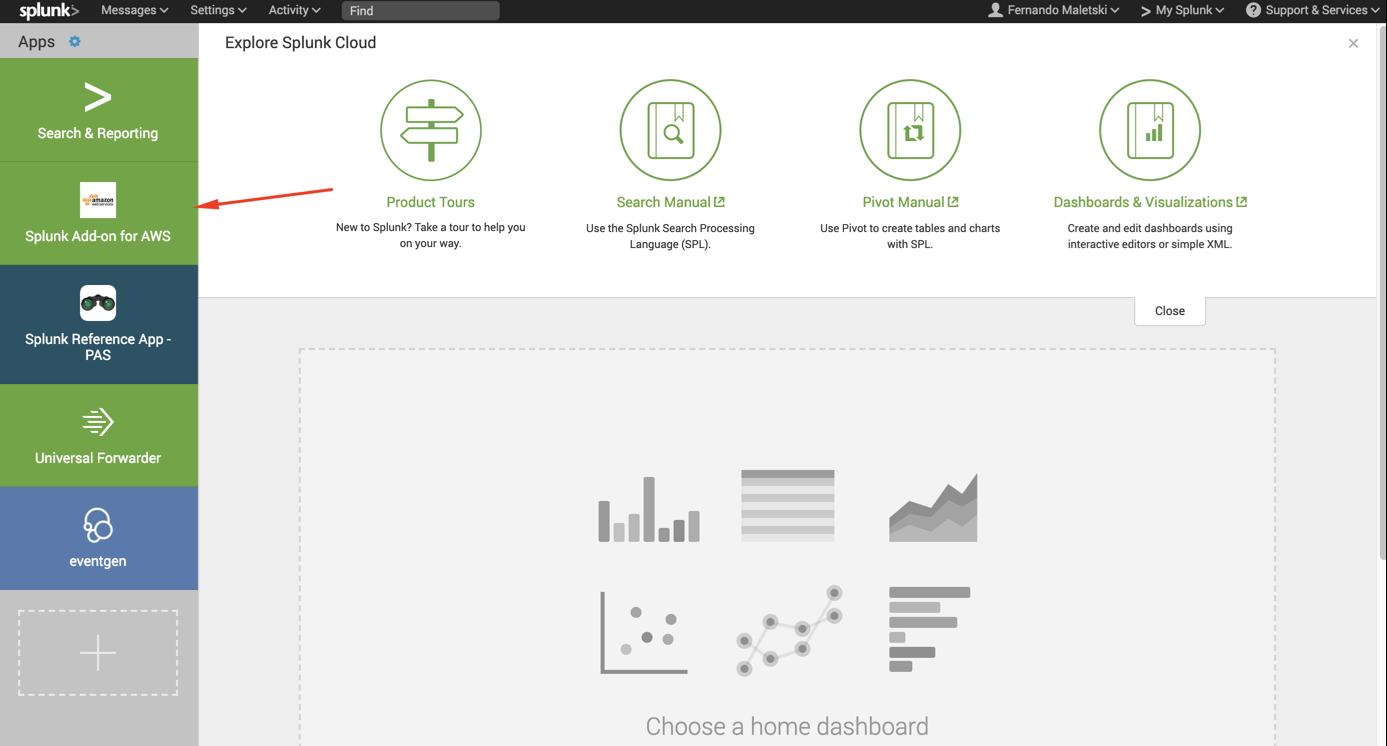The image size is (1387, 746).
Task: Click the bar chart placeholder icon
Action: coord(649,508)
